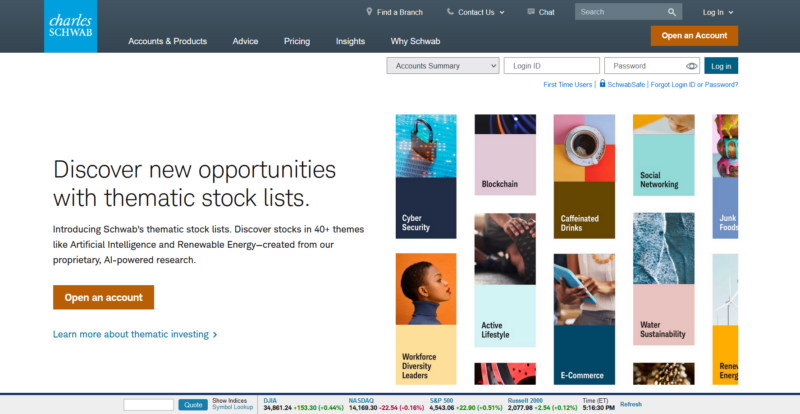Image resolution: width=800 pixels, height=414 pixels.
Task: Click the search magnifier icon
Action: tap(672, 12)
